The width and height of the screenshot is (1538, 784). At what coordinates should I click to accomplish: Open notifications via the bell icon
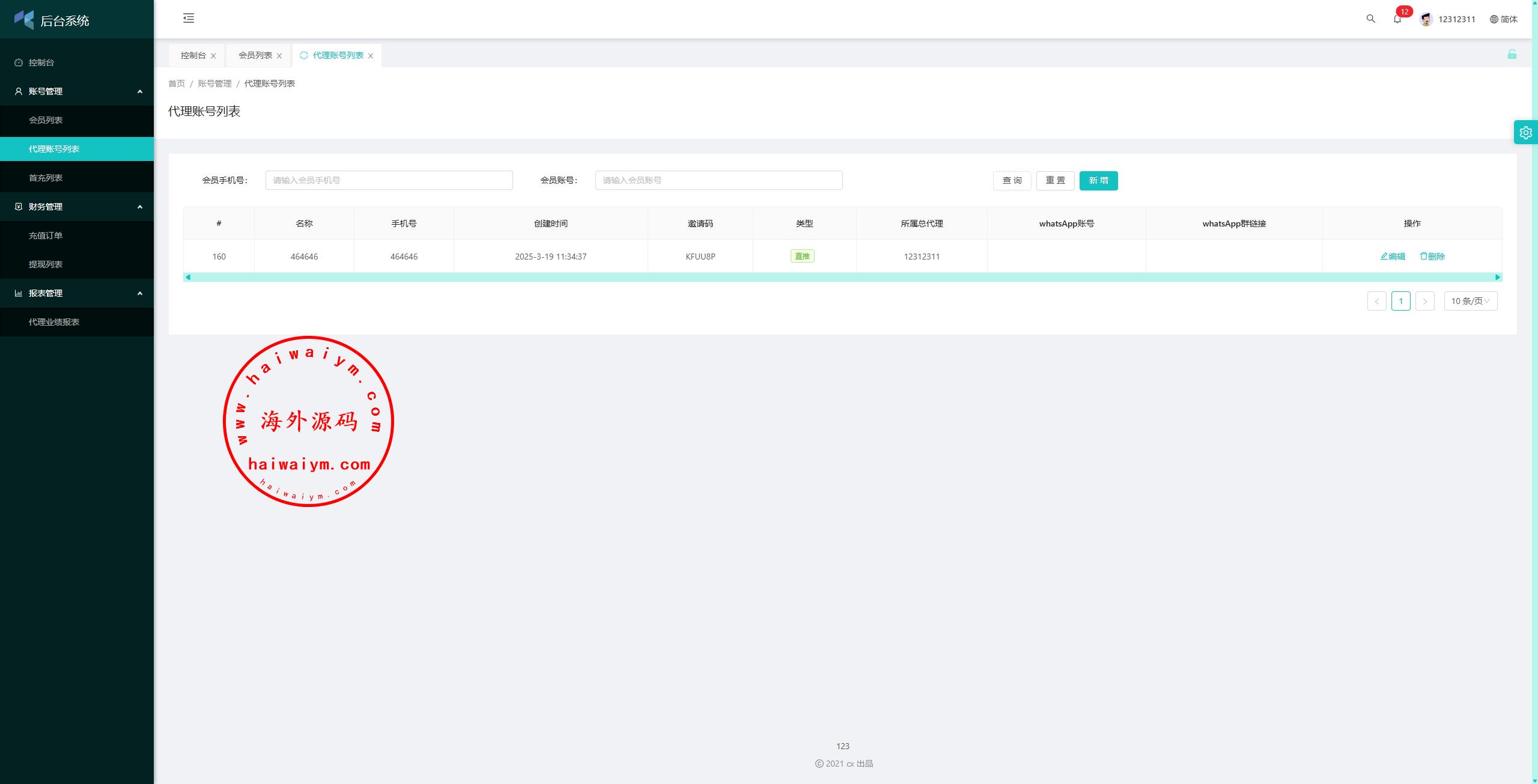tap(1397, 19)
